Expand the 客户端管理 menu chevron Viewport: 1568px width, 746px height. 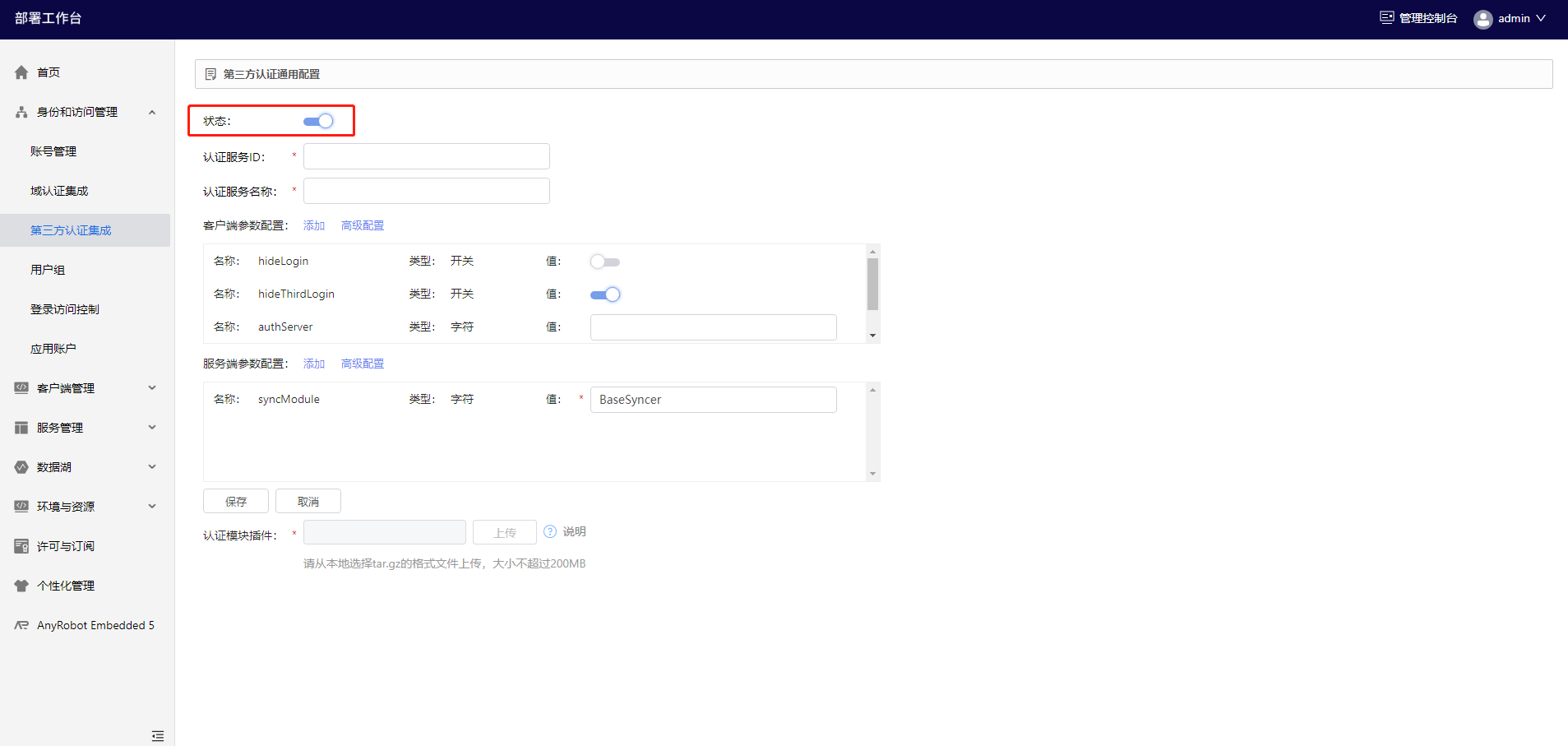click(x=152, y=387)
